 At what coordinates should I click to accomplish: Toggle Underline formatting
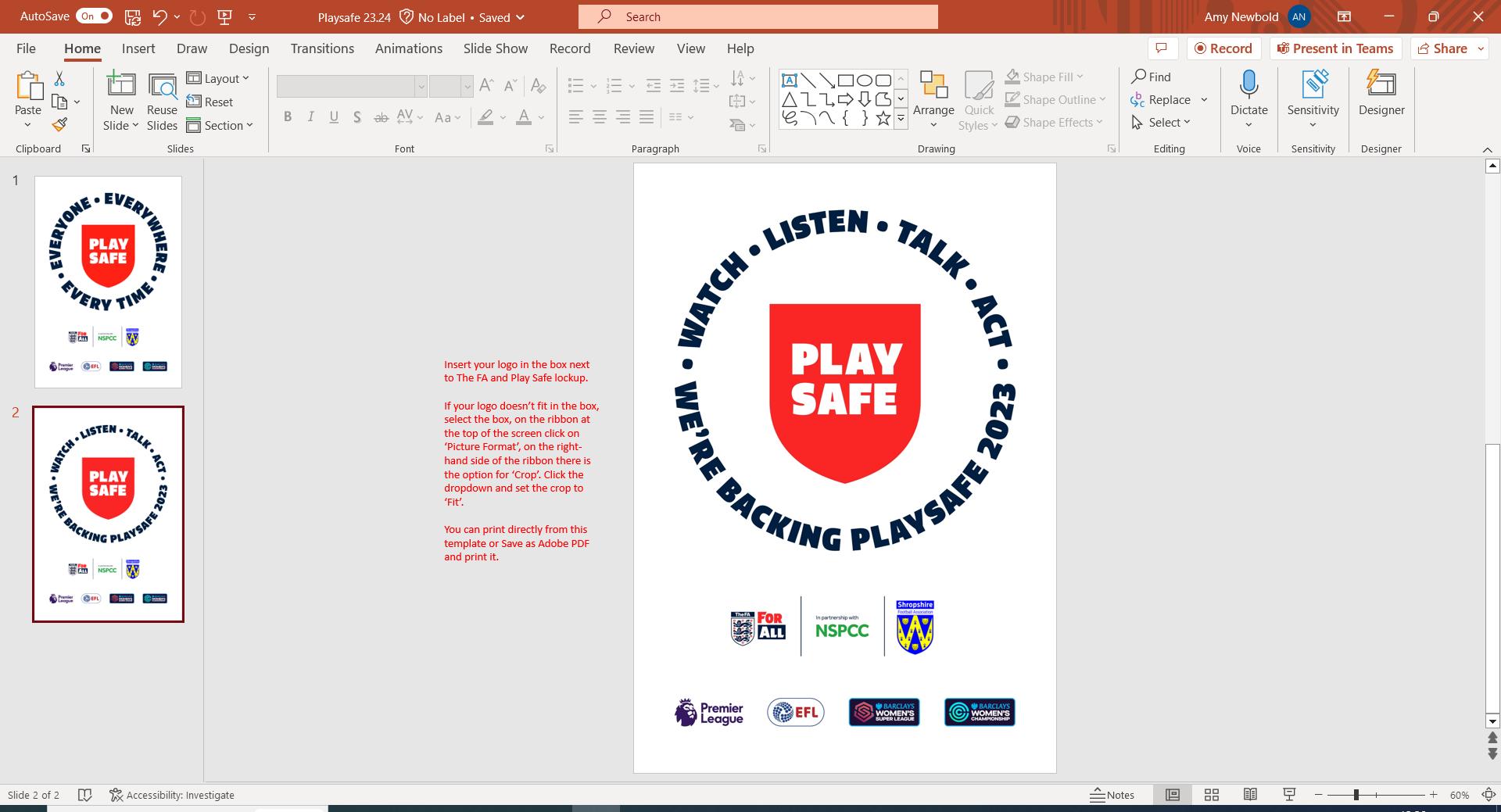tap(334, 117)
